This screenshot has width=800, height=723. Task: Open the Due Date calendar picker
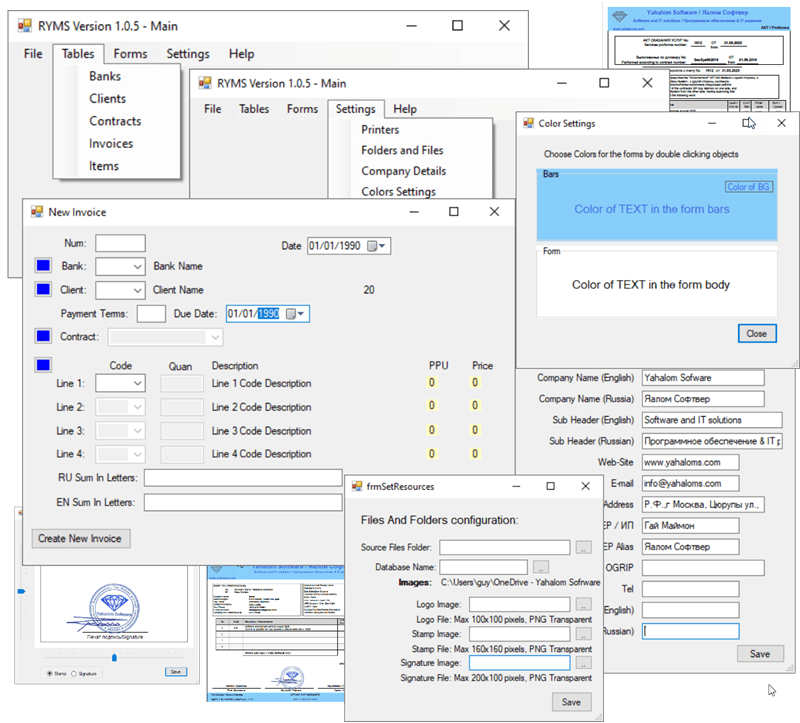point(295,314)
